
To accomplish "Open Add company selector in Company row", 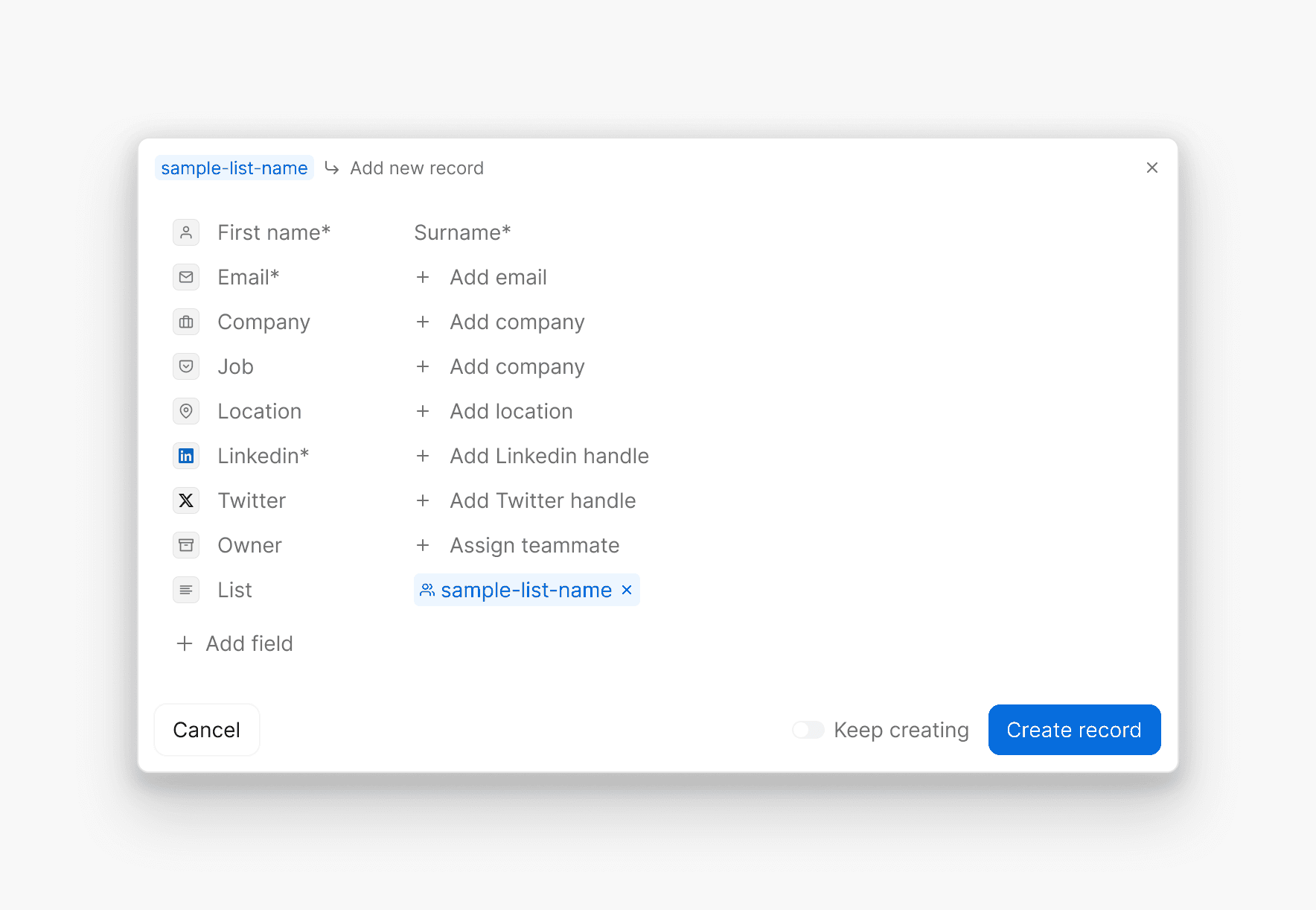I will (517, 322).
